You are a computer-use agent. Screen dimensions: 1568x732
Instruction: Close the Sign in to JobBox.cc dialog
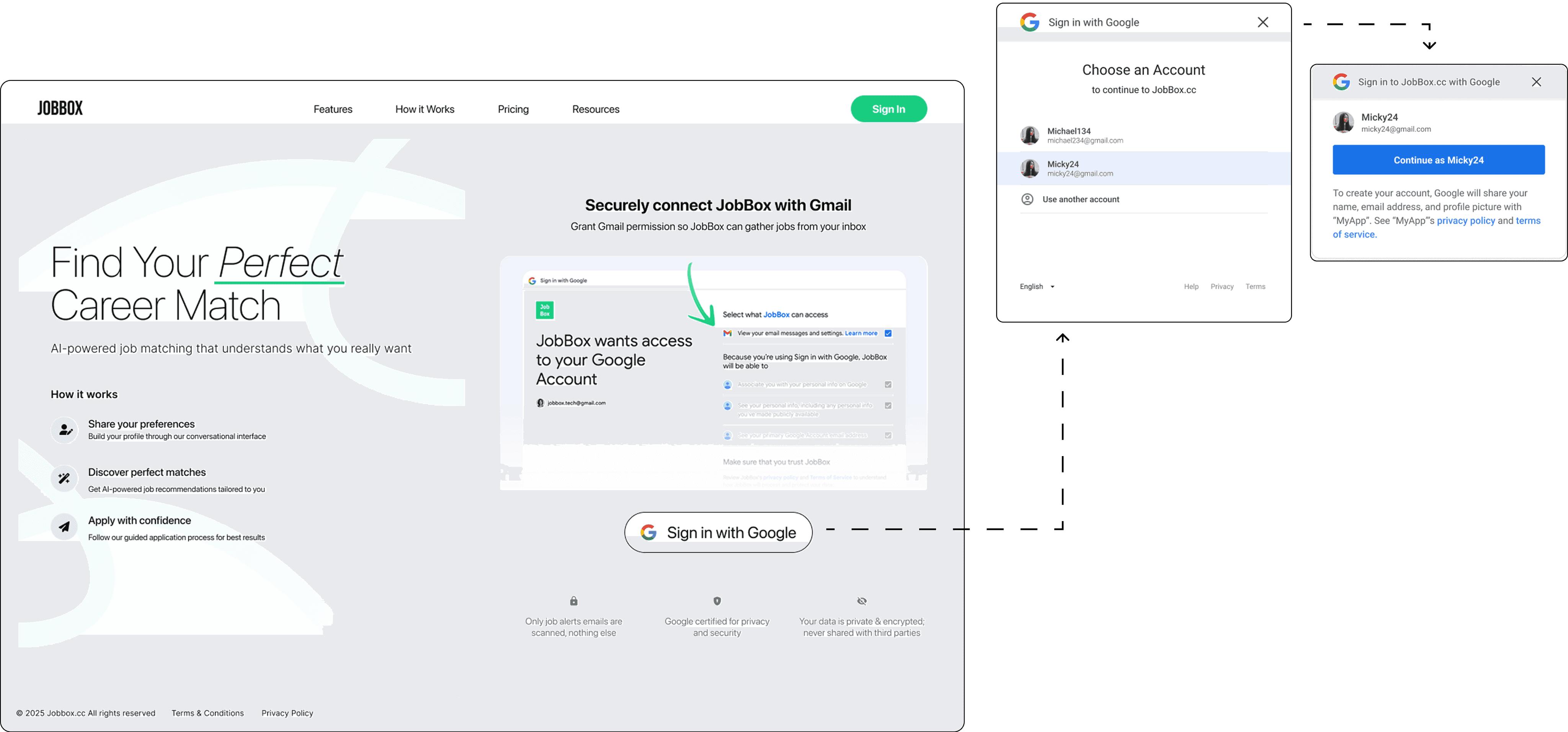[1536, 82]
